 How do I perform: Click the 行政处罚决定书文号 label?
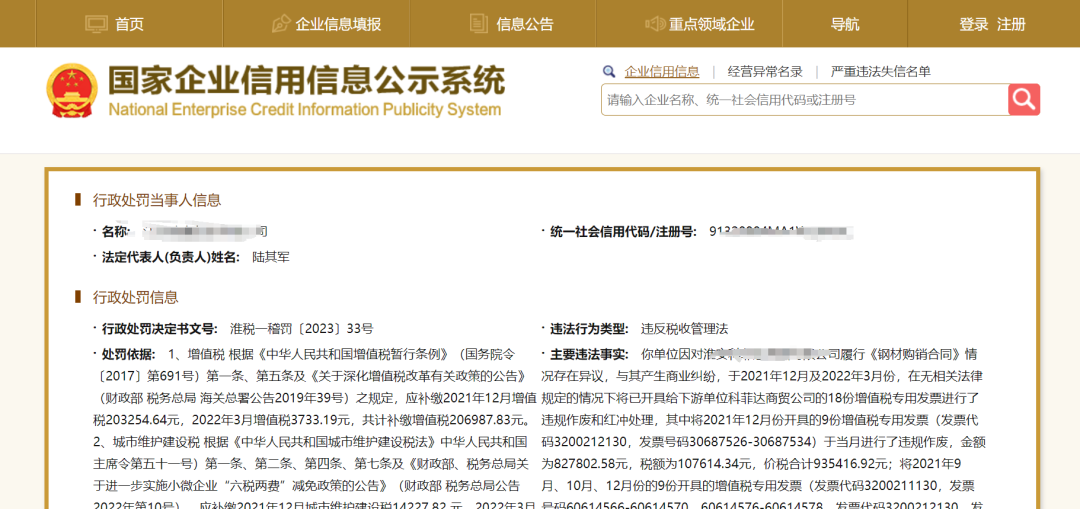tap(160, 329)
